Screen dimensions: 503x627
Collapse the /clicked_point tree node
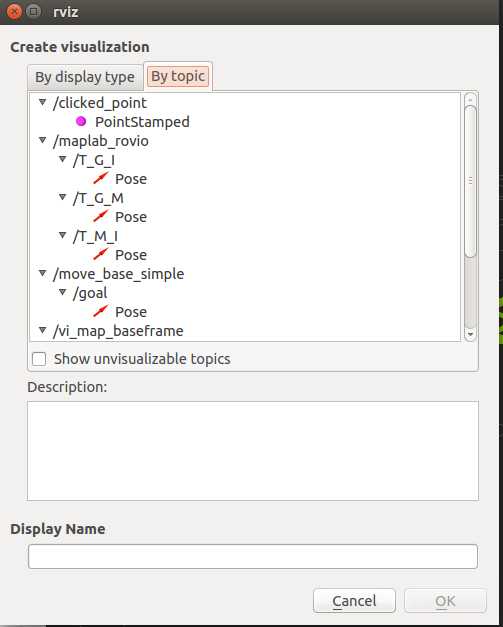42,102
